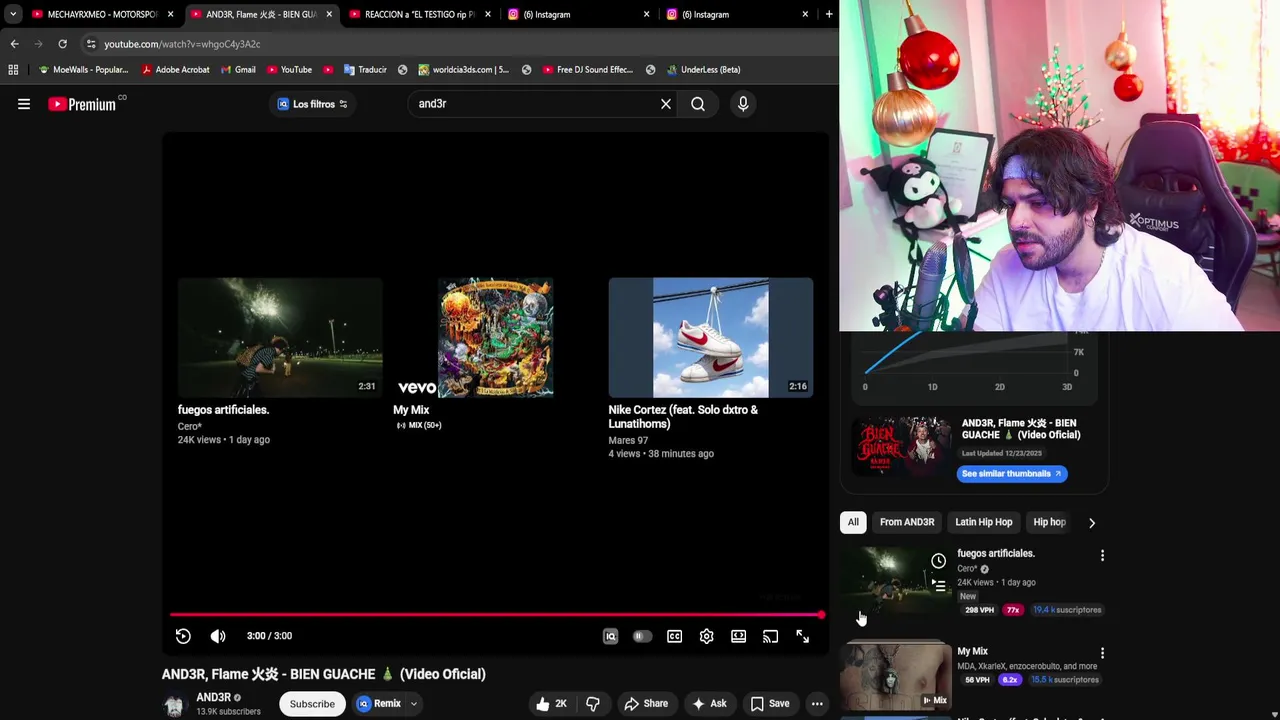This screenshot has width=1280, height=720.
Task: Start voice search with the microphone
Action: coord(743,104)
